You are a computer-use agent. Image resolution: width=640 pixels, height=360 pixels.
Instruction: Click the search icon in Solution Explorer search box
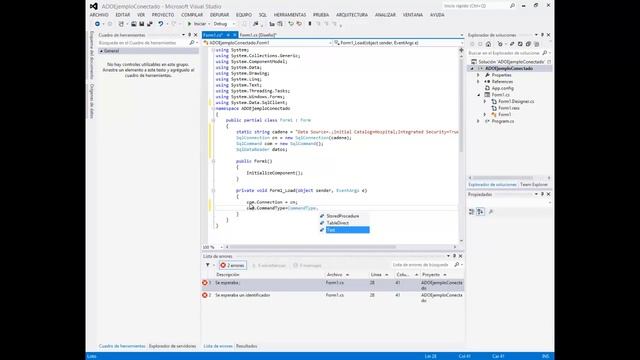pos(544,53)
